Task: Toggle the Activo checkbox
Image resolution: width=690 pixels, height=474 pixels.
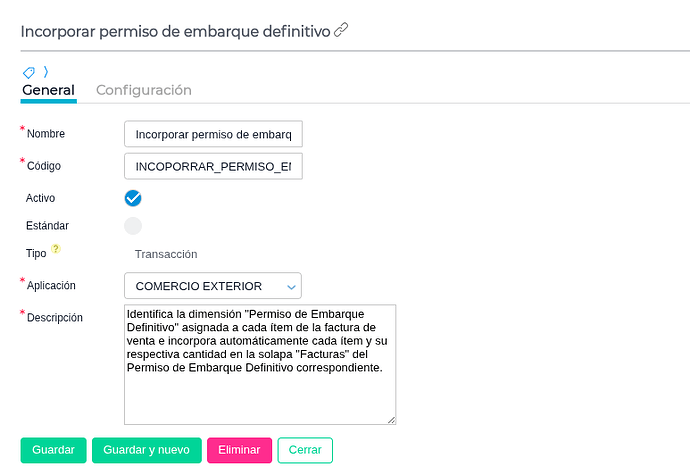Action: 133,198
